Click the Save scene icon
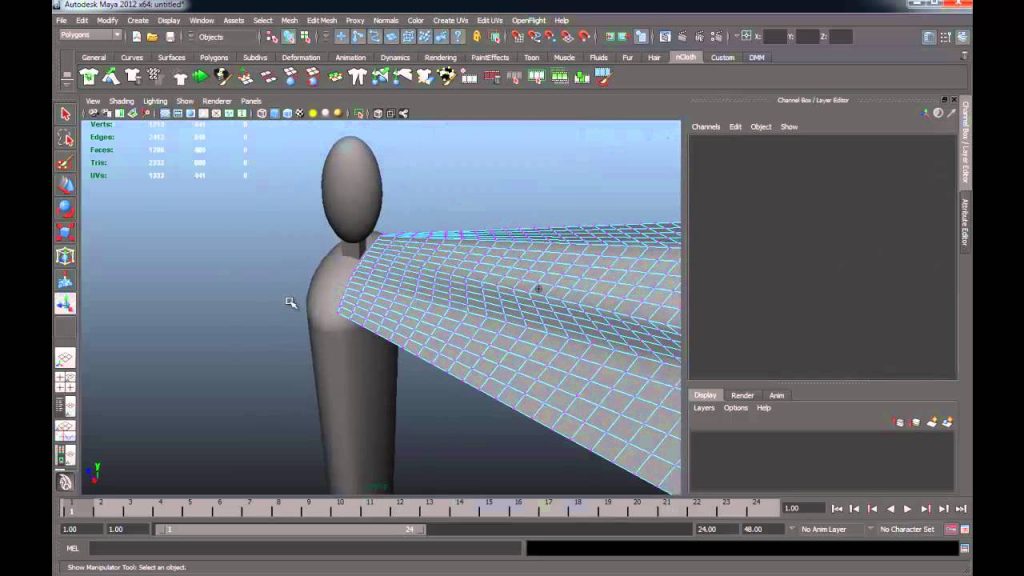The height and width of the screenshot is (576, 1024). click(x=170, y=37)
